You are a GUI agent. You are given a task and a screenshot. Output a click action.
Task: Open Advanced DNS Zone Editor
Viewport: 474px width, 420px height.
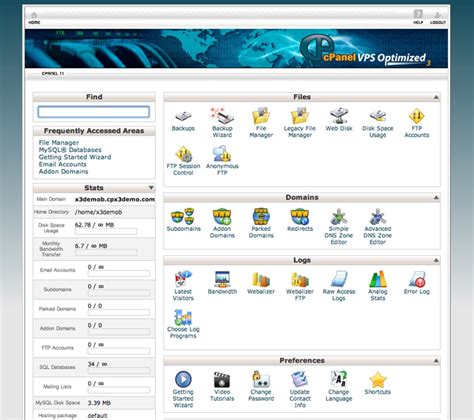click(378, 227)
